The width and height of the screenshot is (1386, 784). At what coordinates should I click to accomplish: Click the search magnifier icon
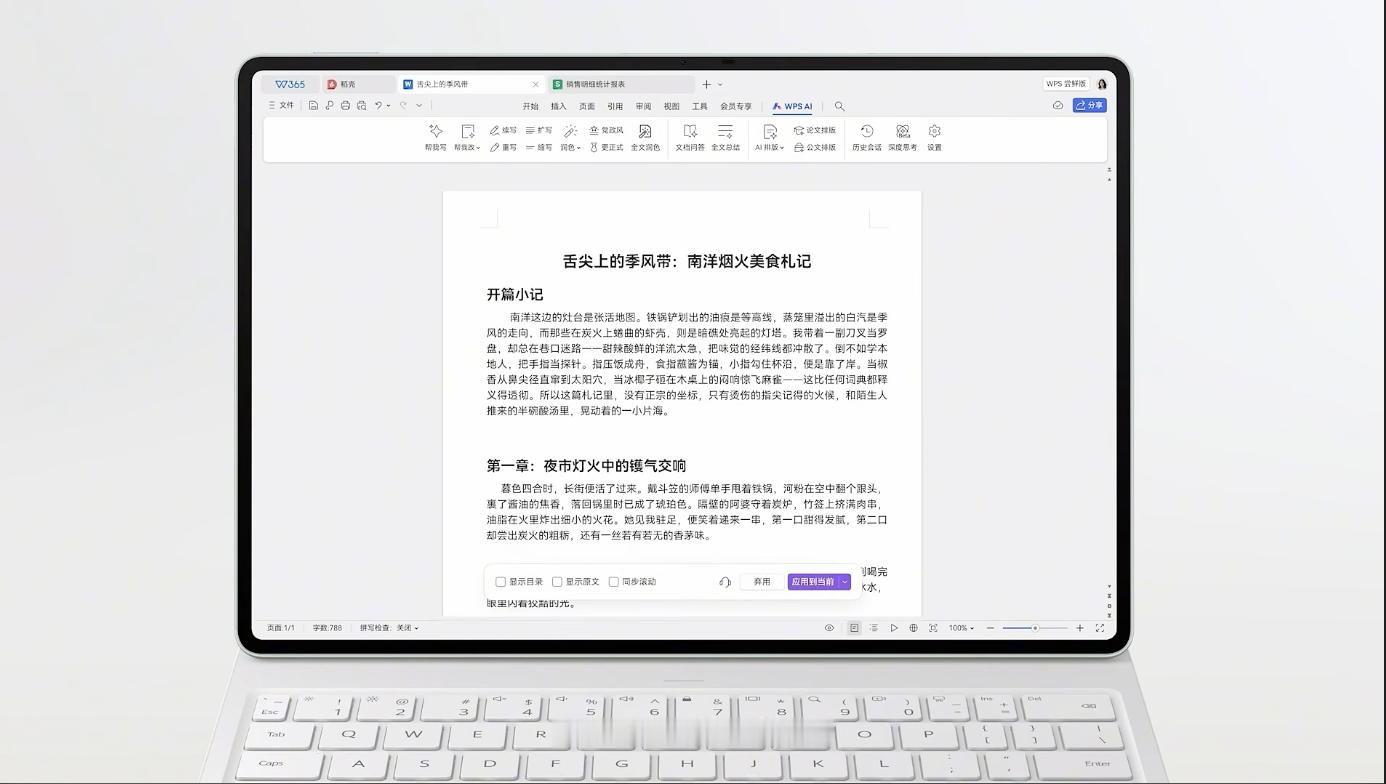tap(839, 106)
